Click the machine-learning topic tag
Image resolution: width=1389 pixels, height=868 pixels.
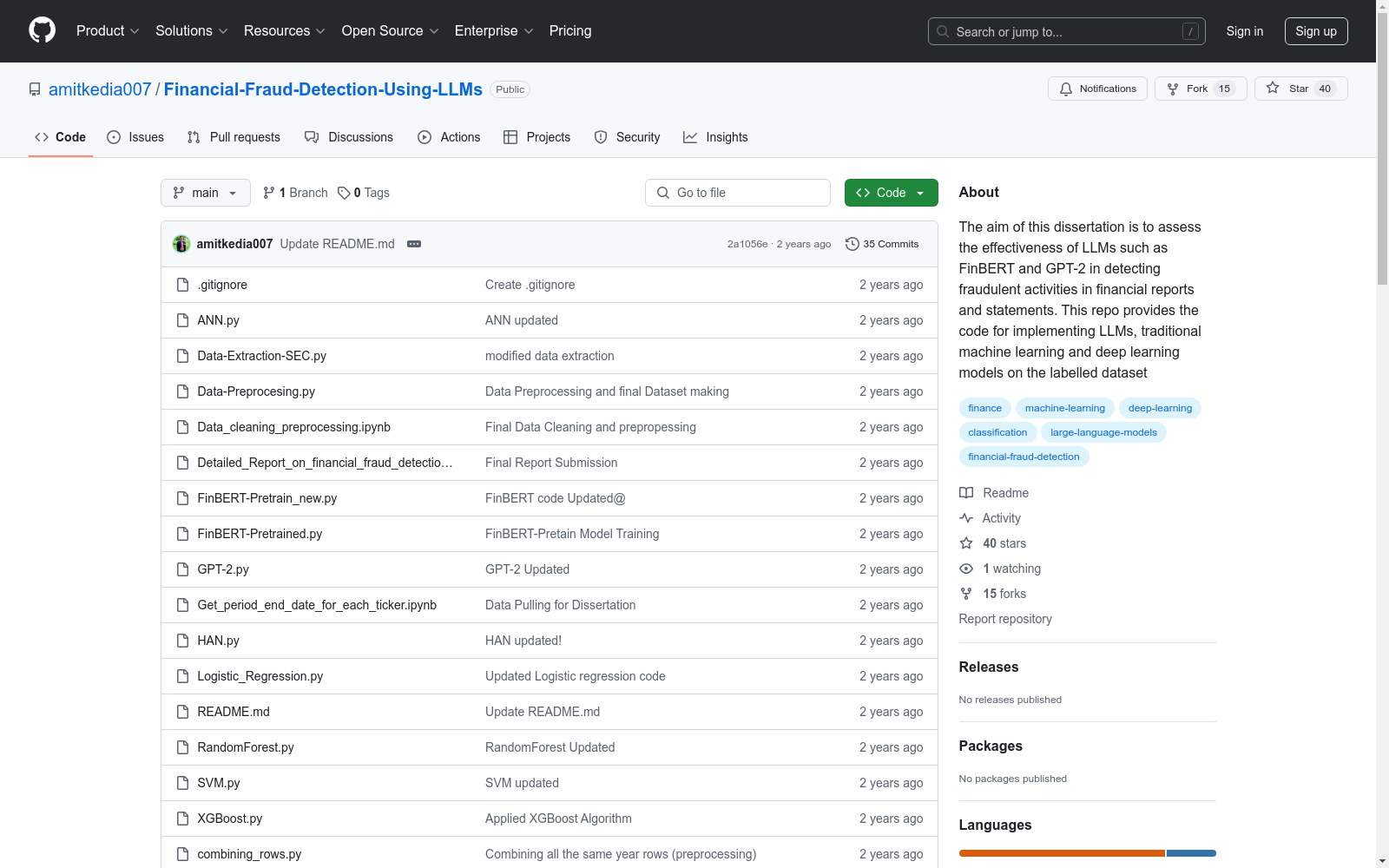coord(1065,408)
